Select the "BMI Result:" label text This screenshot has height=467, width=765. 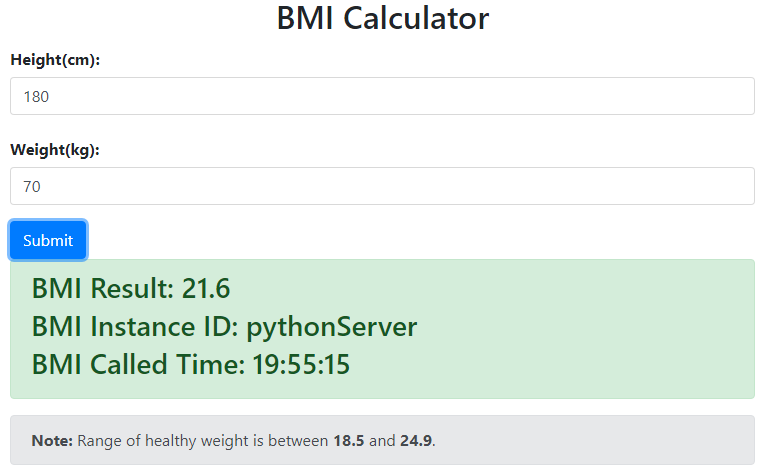click(103, 289)
